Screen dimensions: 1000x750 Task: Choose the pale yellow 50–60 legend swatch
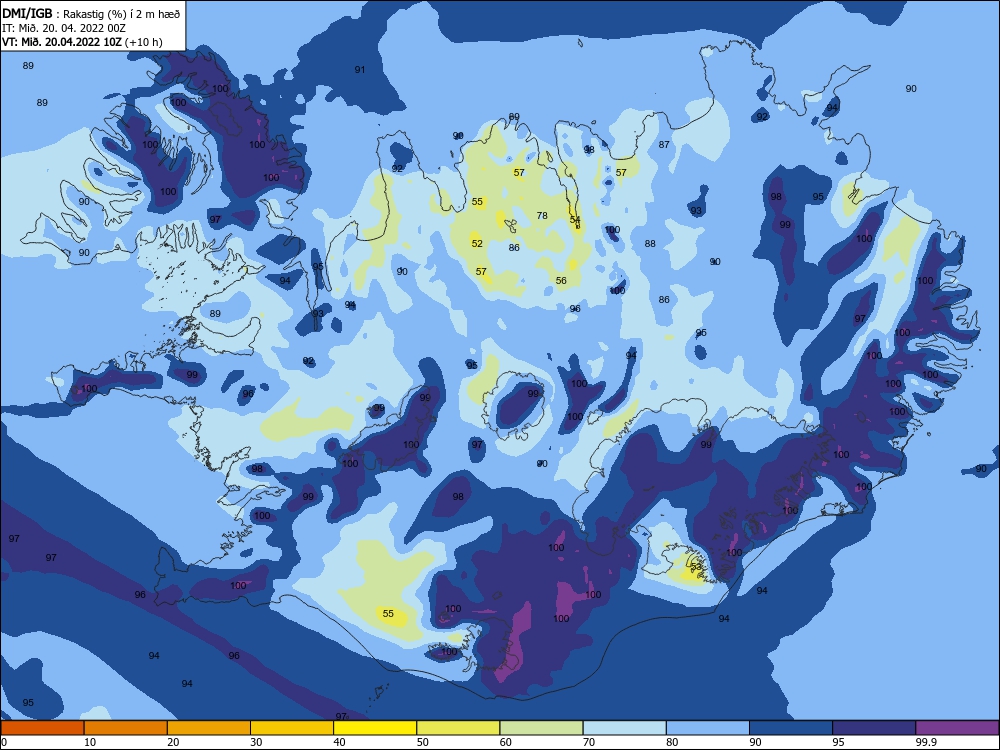[458, 728]
